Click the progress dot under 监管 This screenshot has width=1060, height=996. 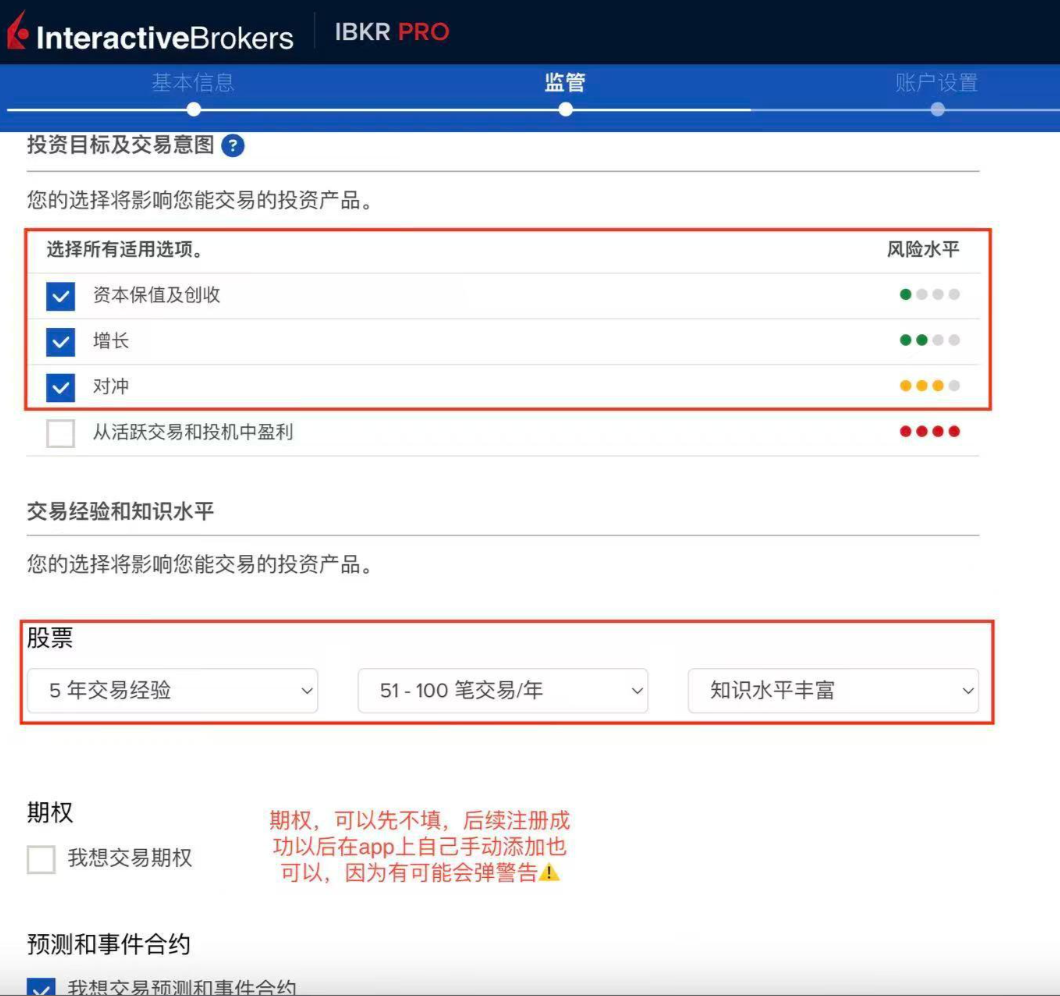(x=565, y=109)
